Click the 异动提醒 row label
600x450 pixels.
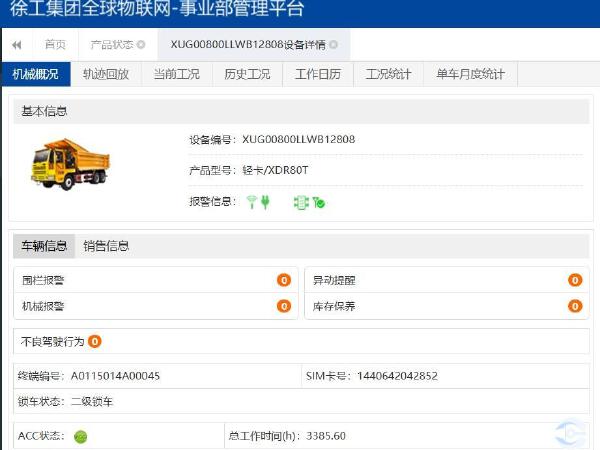pos(334,280)
